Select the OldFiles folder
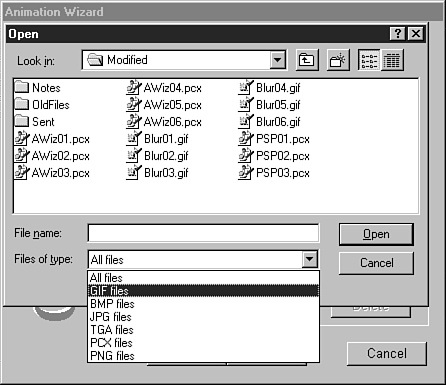Image resolution: width=446 pixels, height=385 pixels. point(42,105)
